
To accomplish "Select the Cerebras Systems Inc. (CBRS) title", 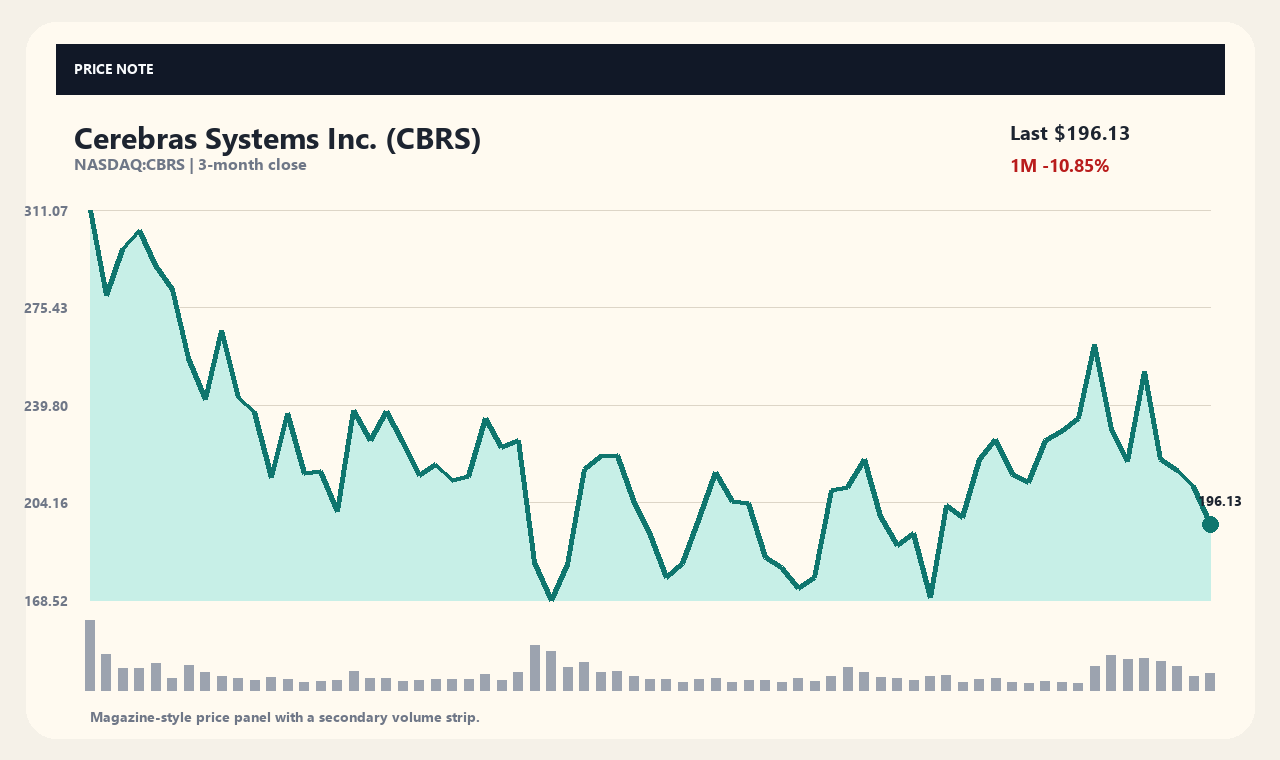I will pos(278,139).
